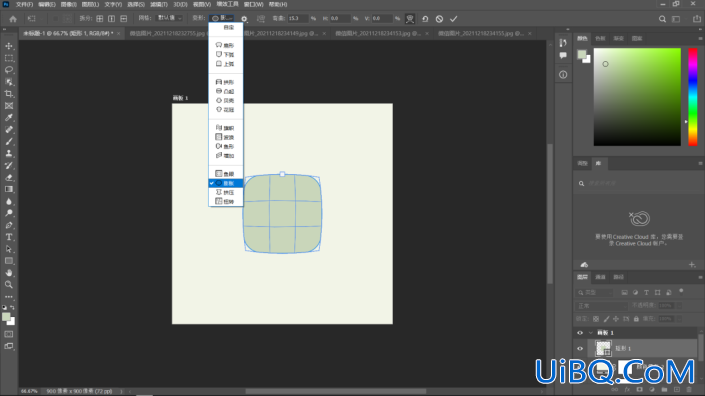Open the search icon at top right
This screenshot has height=396, width=705.
pyautogui.click(x=662, y=19)
